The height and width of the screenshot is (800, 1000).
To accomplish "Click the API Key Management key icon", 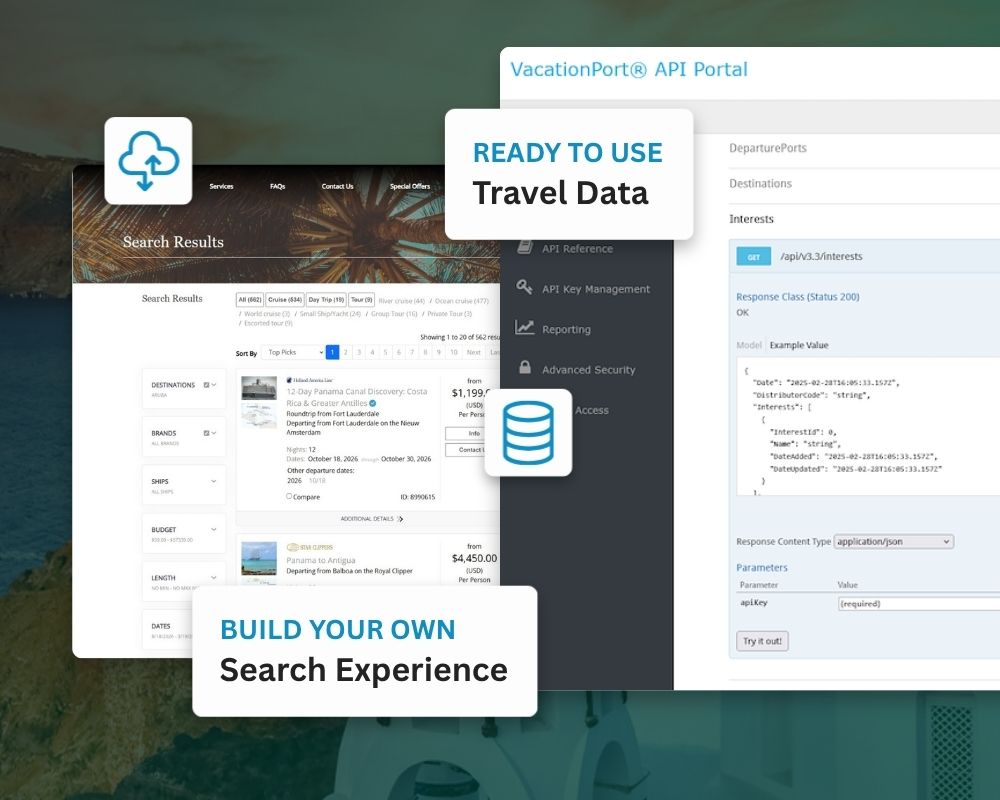I will [524, 287].
